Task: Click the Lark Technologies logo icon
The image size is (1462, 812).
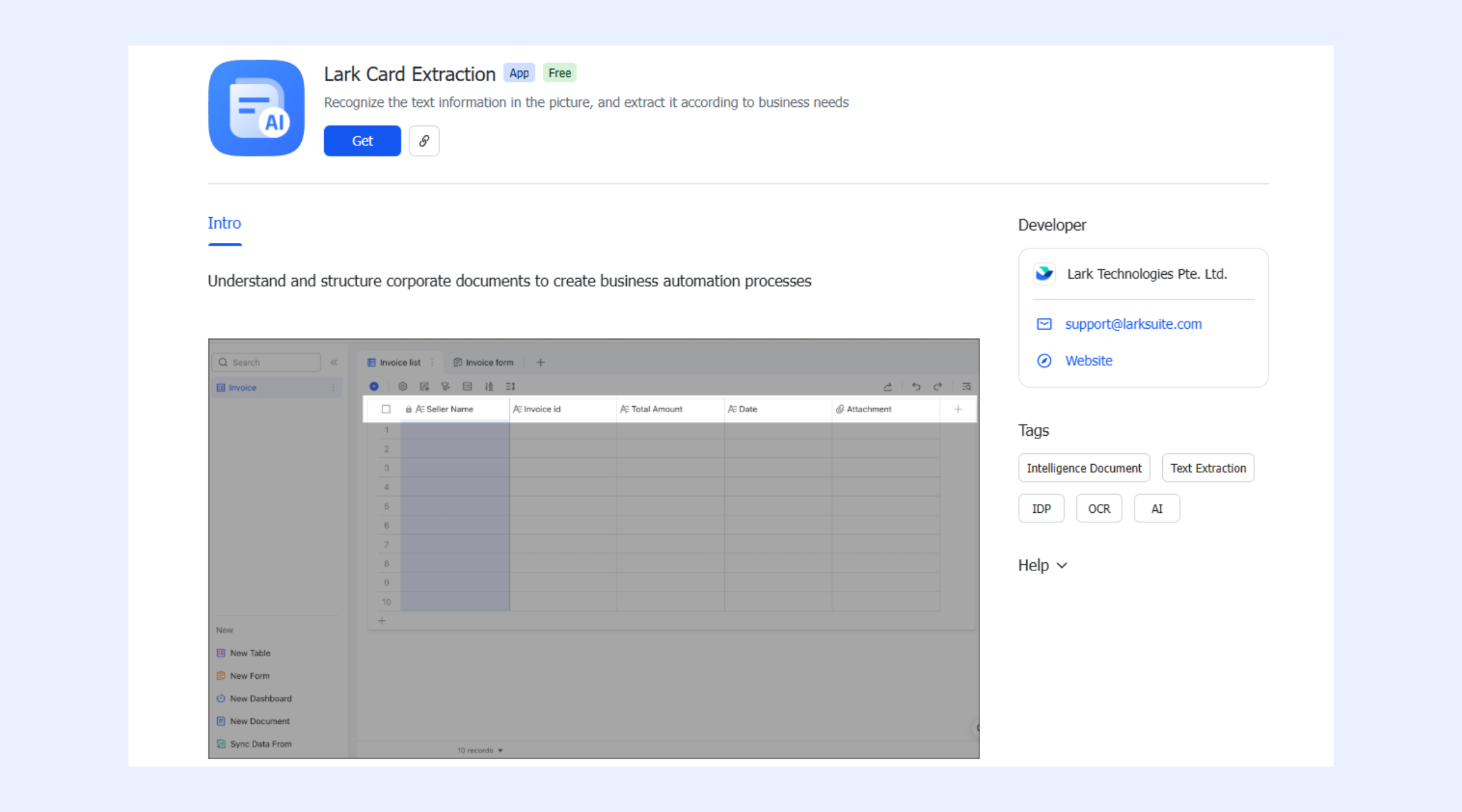Action: tap(1044, 273)
